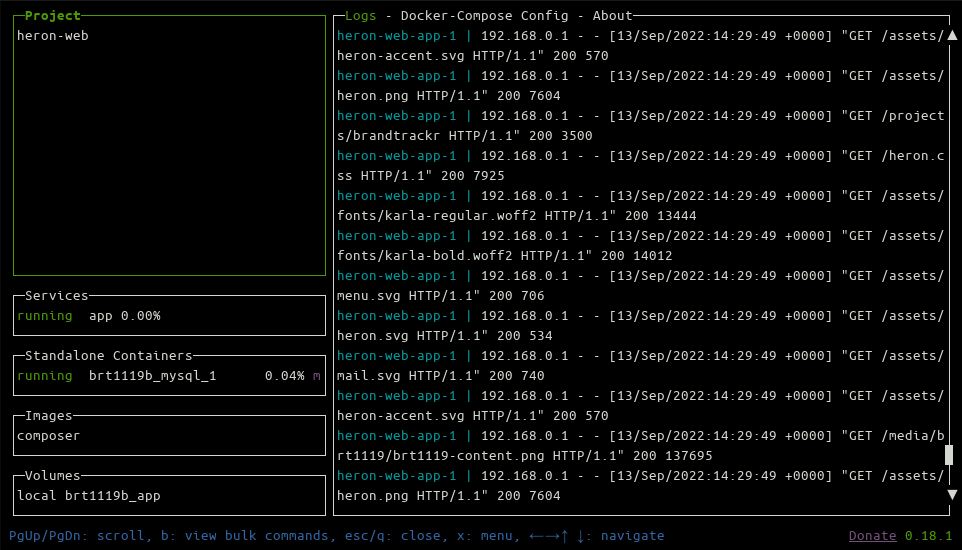Click log line for menu.svg
Image resolution: width=962 pixels, height=550 pixels.
tap(641, 285)
